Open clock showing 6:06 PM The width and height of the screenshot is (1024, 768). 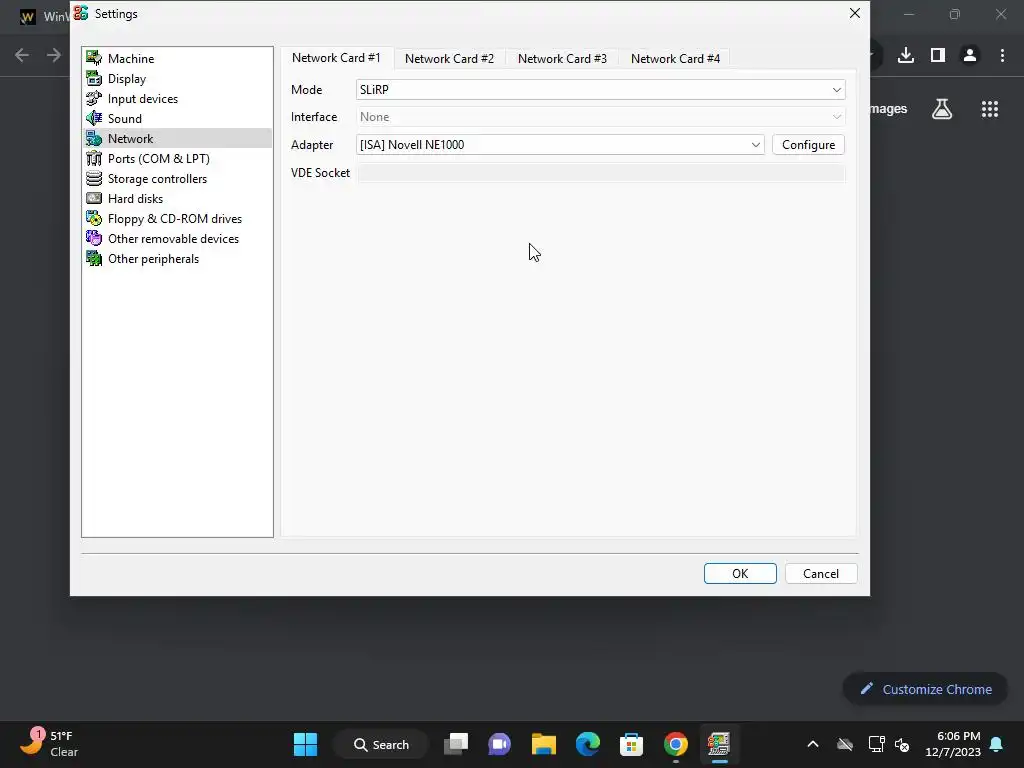tap(953, 744)
